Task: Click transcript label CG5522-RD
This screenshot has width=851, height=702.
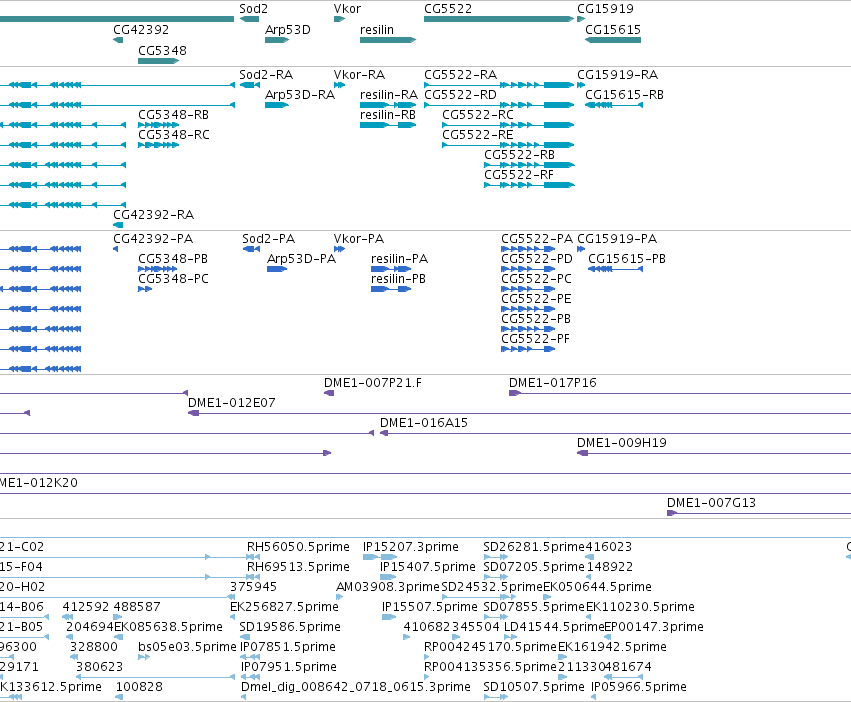Action: (461, 95)
